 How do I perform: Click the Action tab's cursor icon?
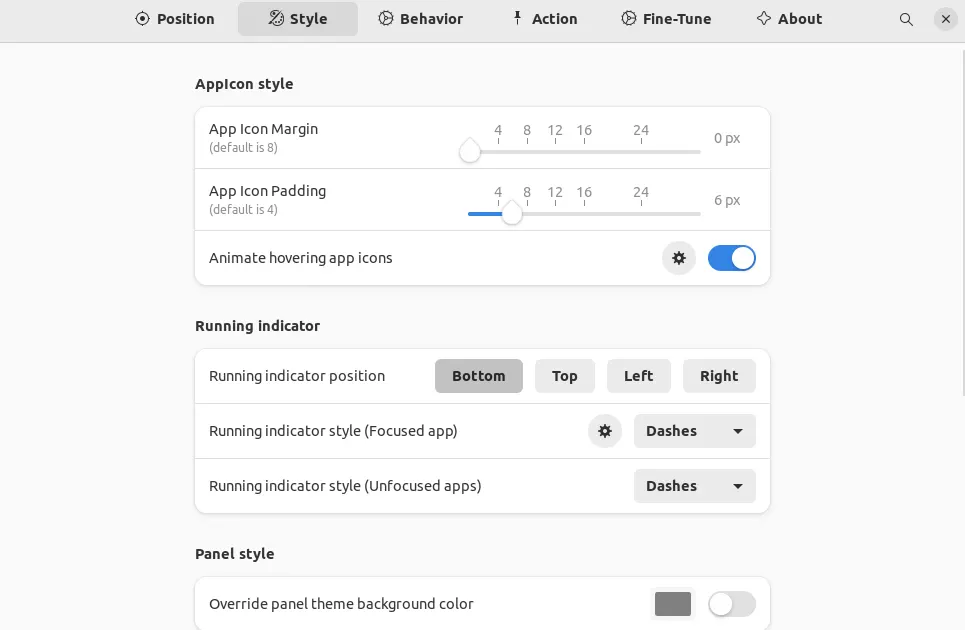[x=518, y=18]
